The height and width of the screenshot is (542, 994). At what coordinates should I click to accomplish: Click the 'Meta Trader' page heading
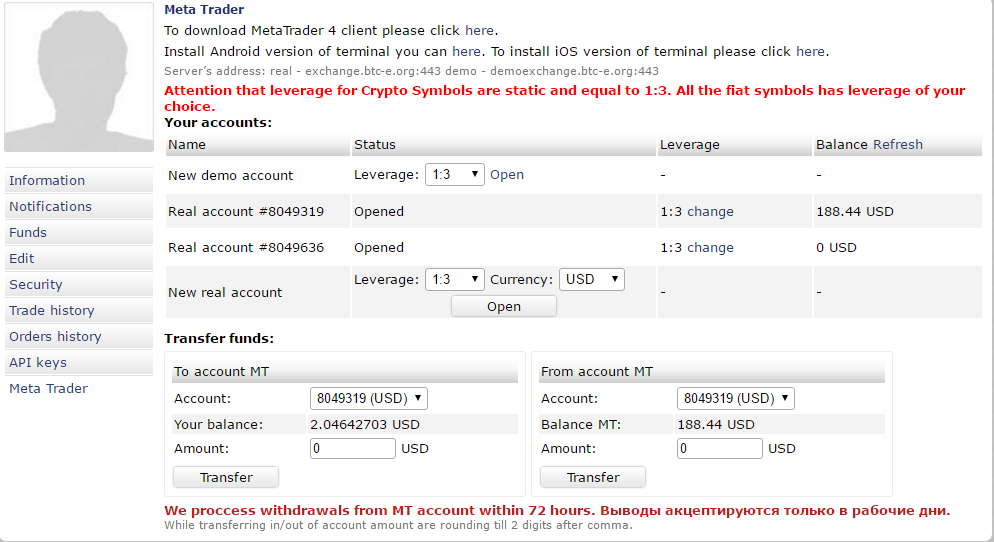click(x=203, y=10)
